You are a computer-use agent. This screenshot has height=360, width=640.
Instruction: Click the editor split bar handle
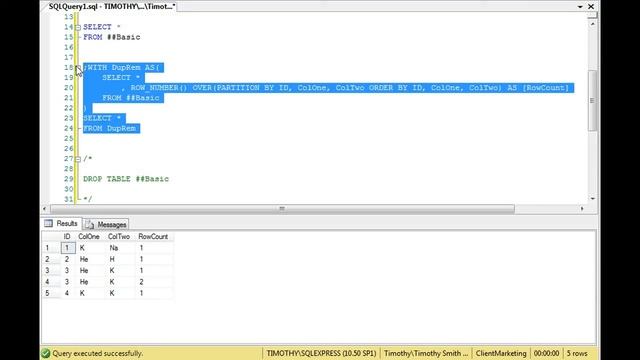[x=592, y=16]
